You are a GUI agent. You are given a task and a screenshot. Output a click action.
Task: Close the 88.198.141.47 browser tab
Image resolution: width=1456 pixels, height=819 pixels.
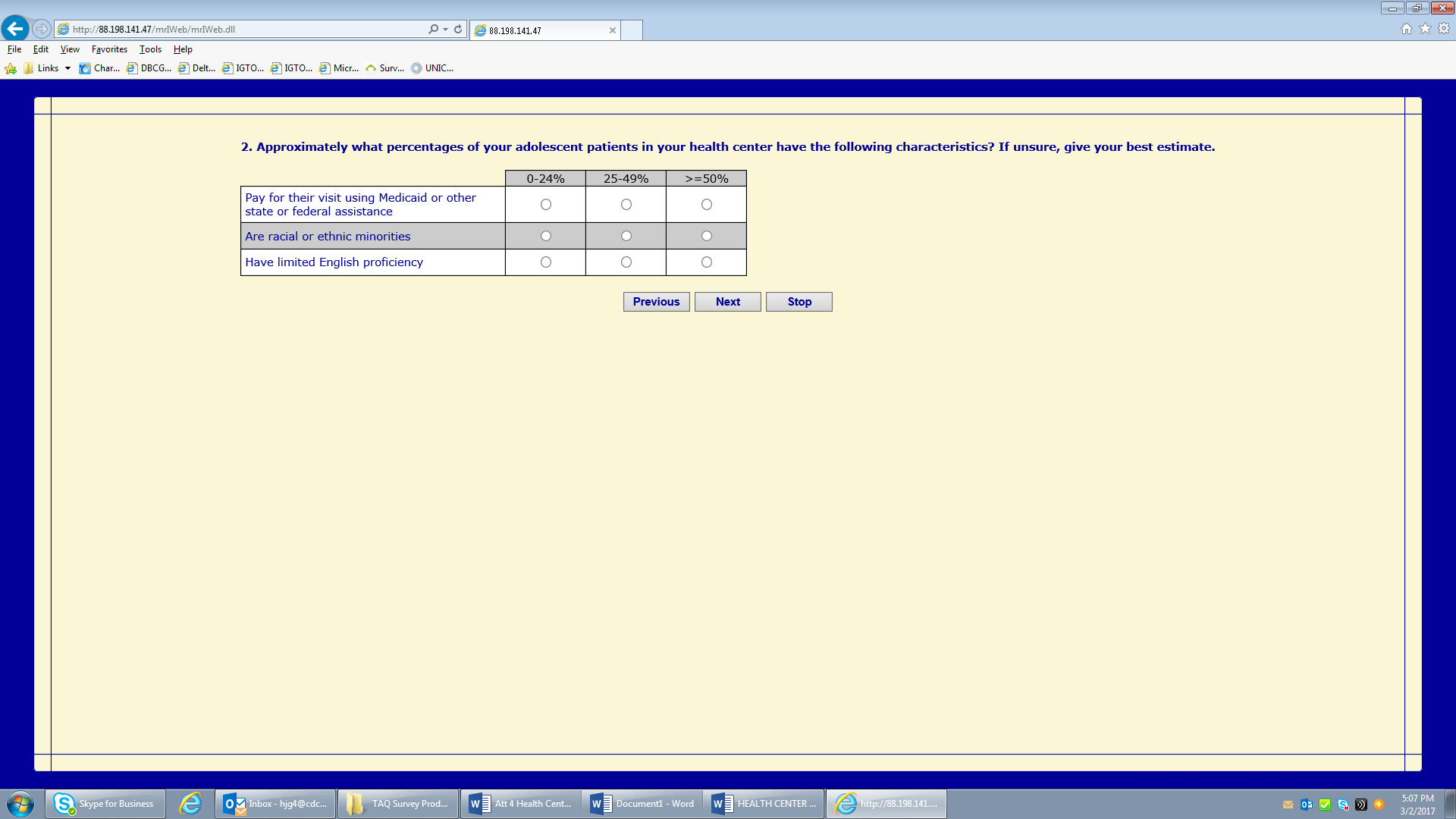[x=613, y=30]
